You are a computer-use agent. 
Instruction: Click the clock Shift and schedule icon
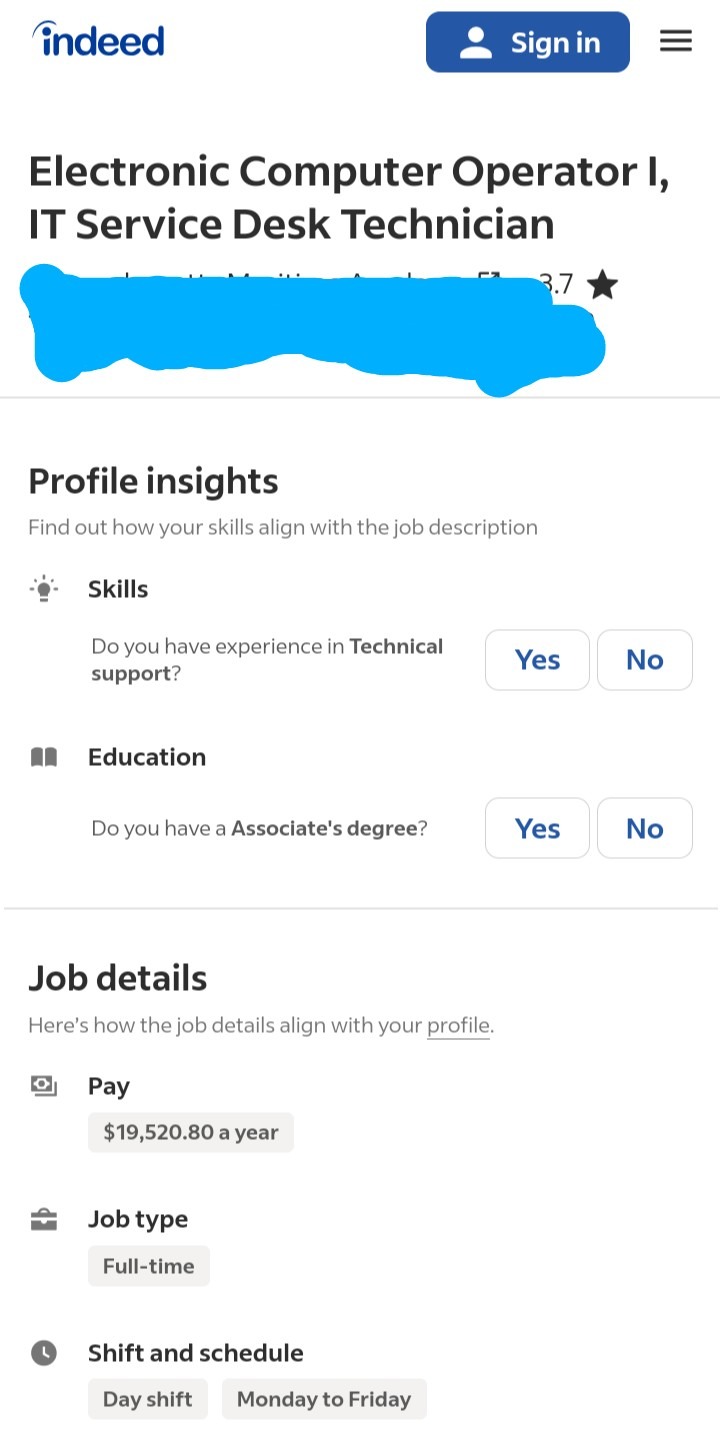click(44, 1353)
